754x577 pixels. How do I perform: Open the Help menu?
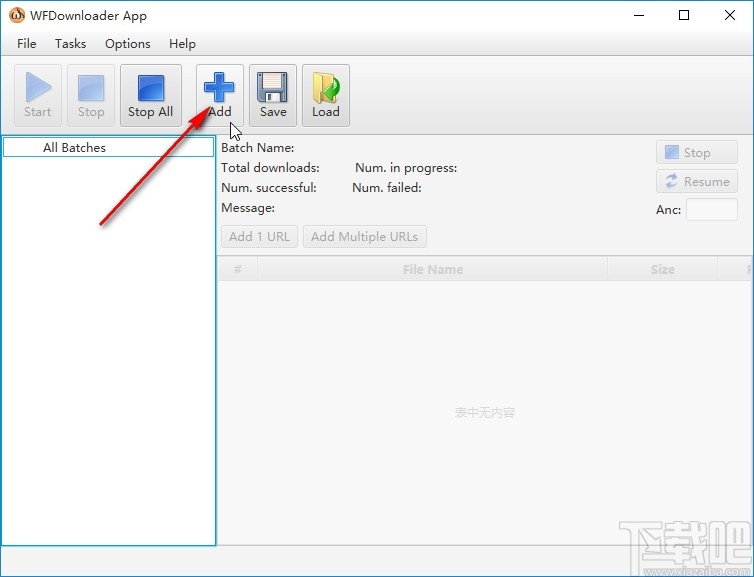point(182,44)
